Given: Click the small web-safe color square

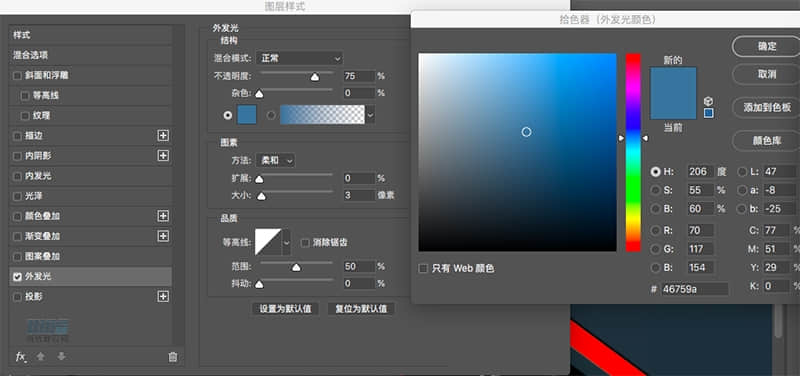Looking at the screenshot, I should click(x=708, y=113).
